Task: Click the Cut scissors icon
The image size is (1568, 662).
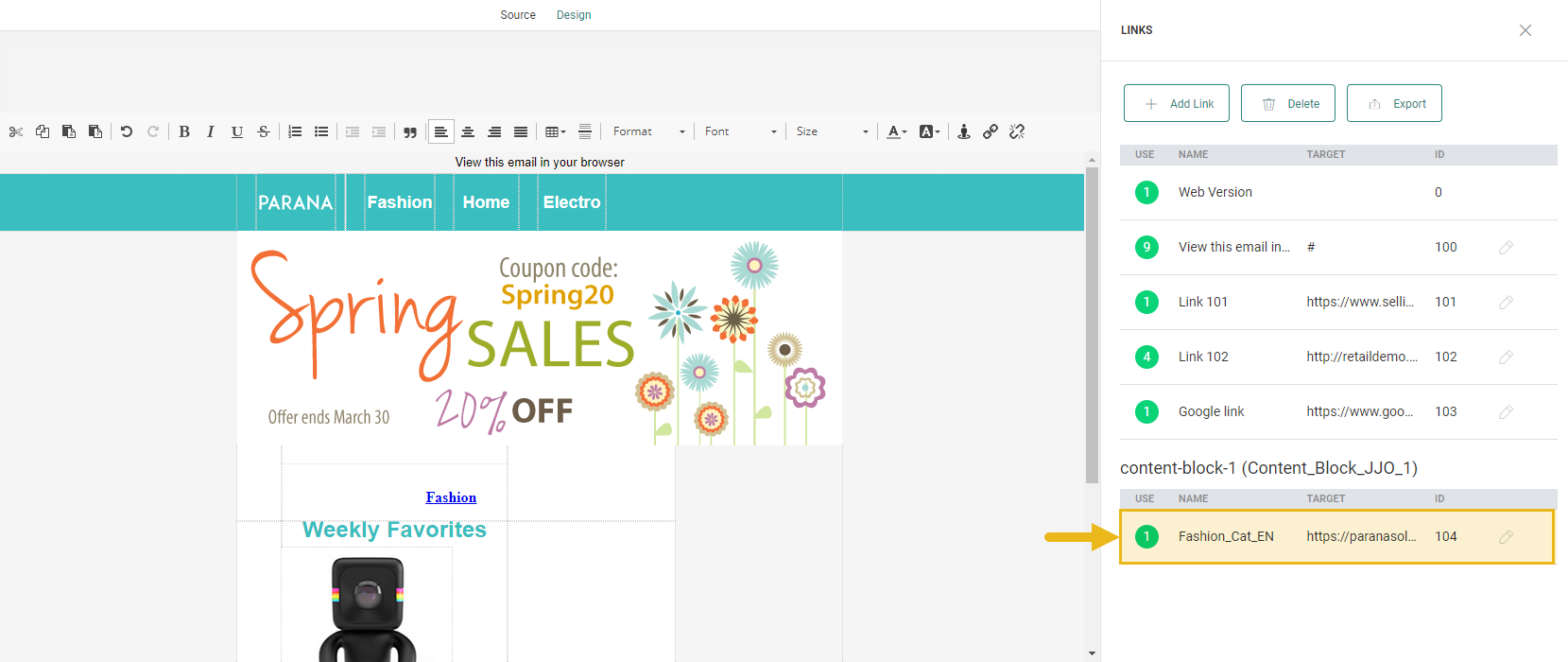Action: coord(16,131)
